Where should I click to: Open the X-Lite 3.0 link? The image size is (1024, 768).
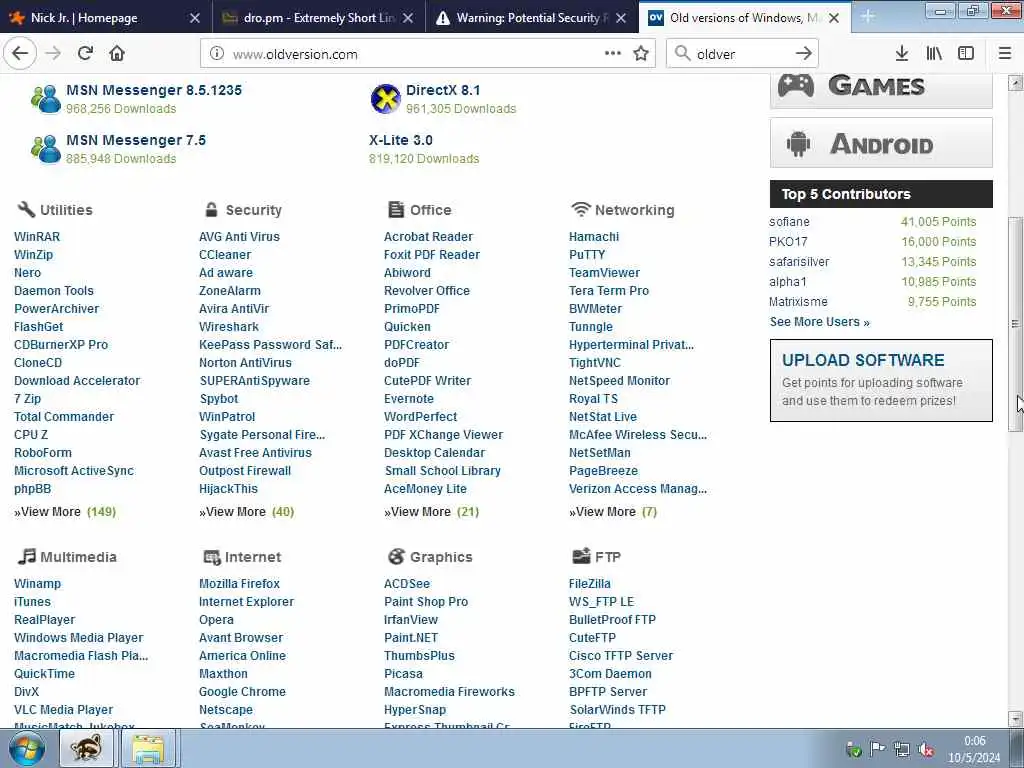[x=400, y=140]
